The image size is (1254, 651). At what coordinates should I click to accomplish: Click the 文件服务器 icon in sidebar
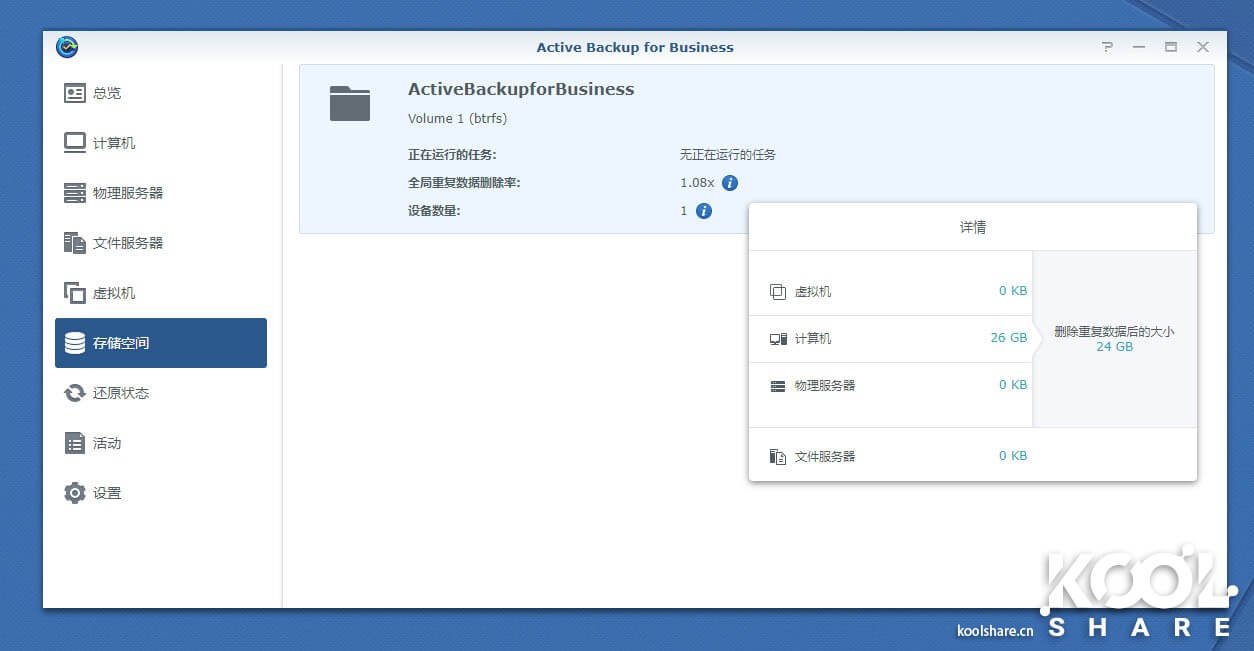(x=75, y=243)
